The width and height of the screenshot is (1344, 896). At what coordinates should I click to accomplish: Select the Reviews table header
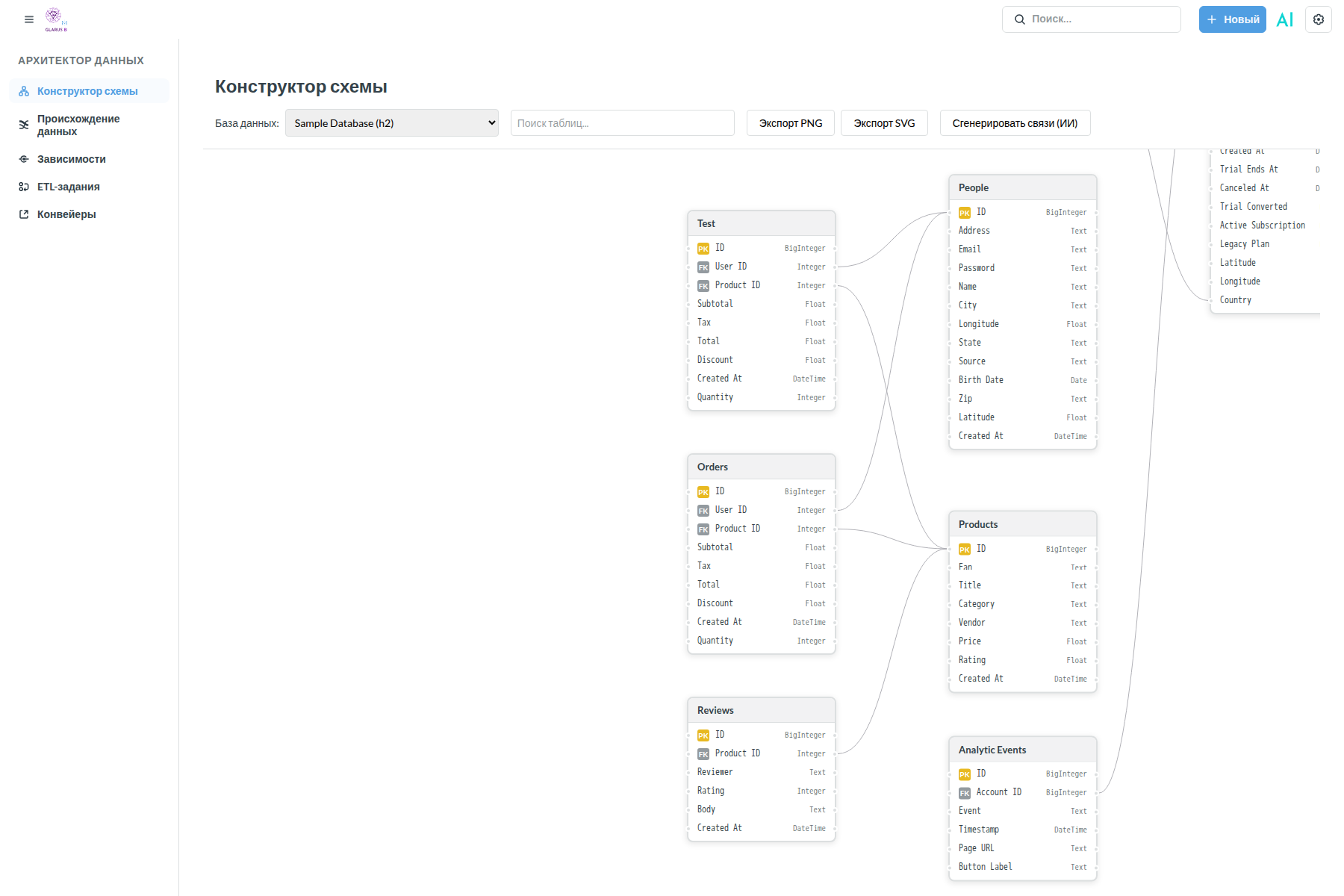point(762,710)
